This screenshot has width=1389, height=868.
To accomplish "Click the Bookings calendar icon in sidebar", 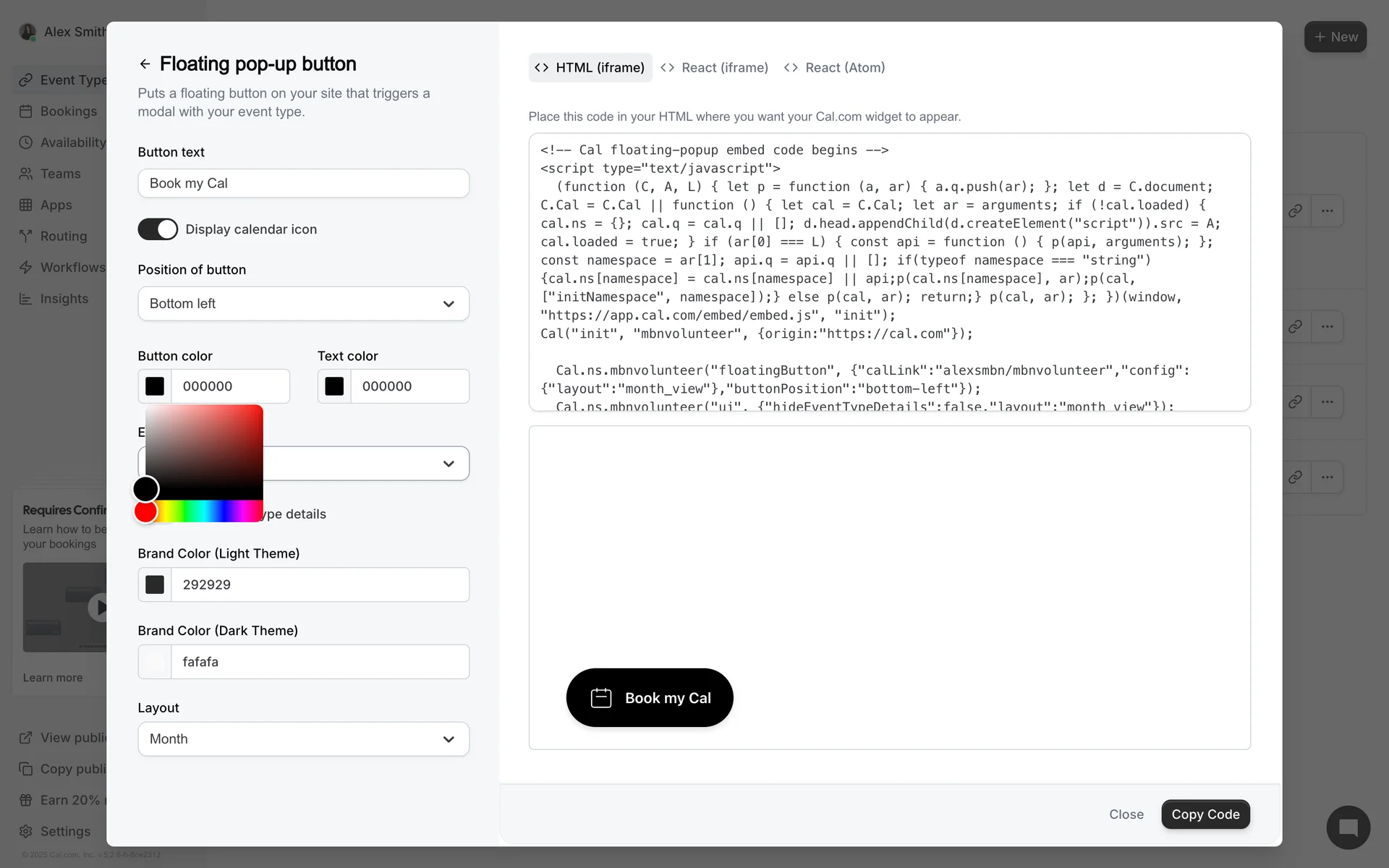I will 26,111.
